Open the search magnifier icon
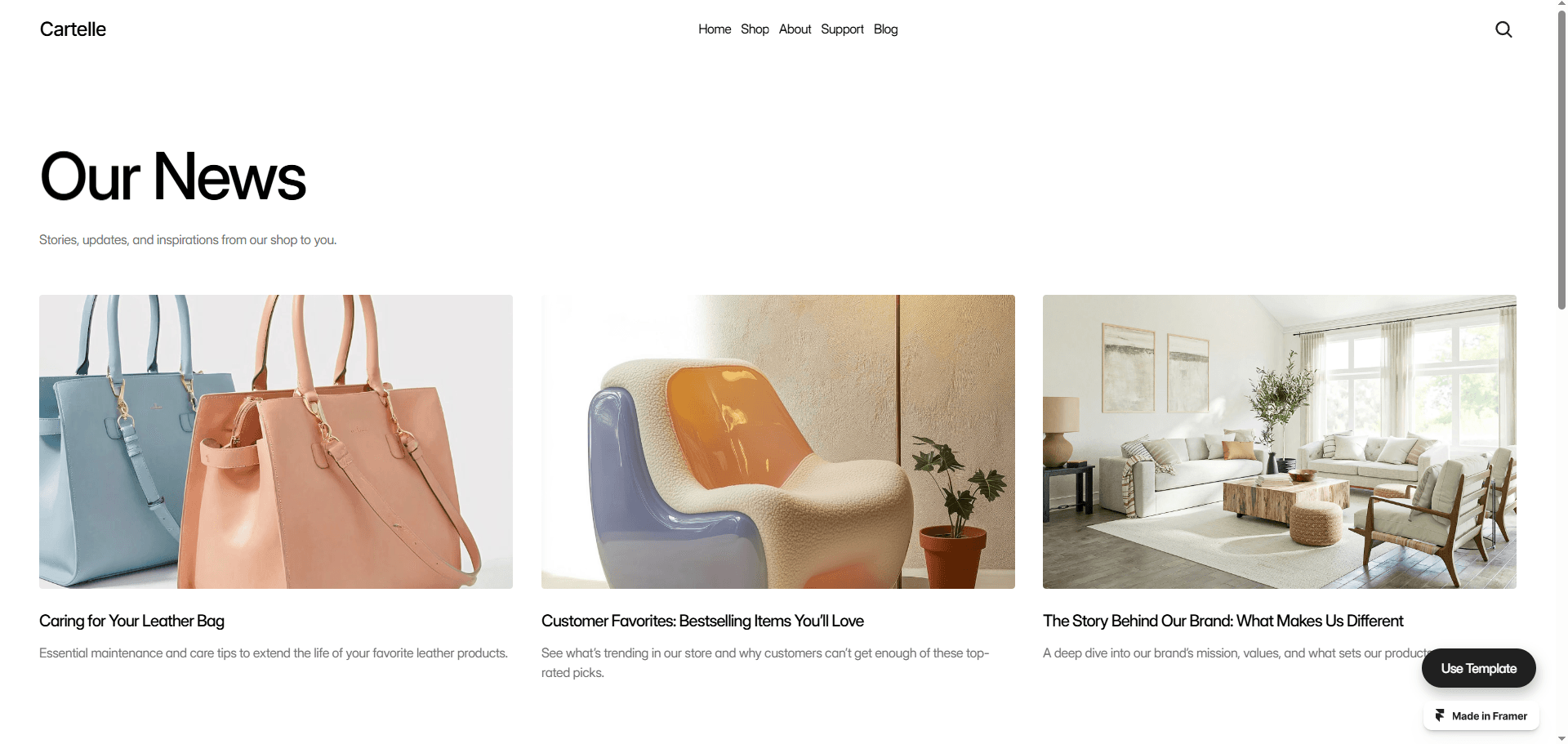The image size is (1568, 744). point(1503,29)
